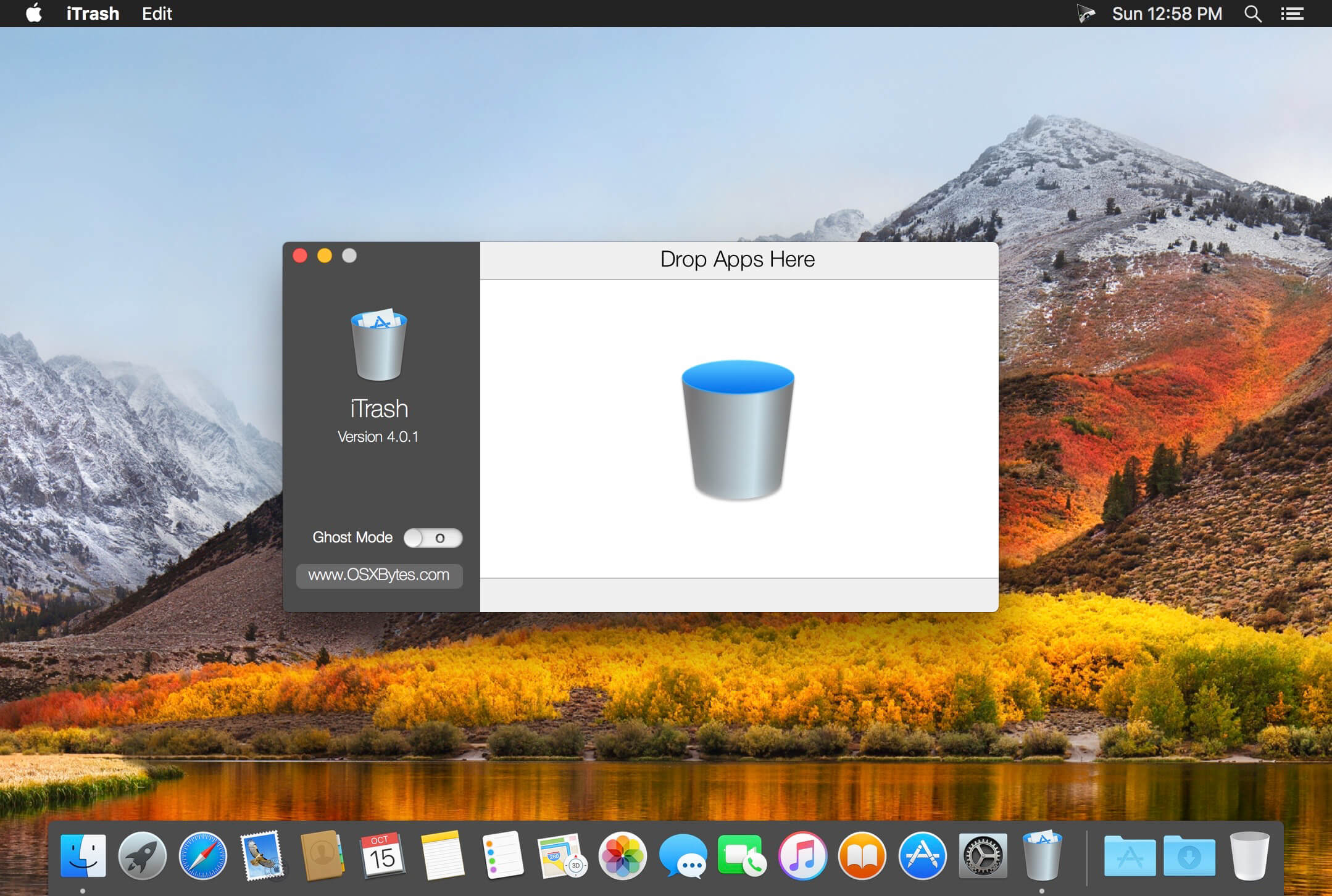Open the Apple menu
Screen dimensions: 1332x896
34,14
